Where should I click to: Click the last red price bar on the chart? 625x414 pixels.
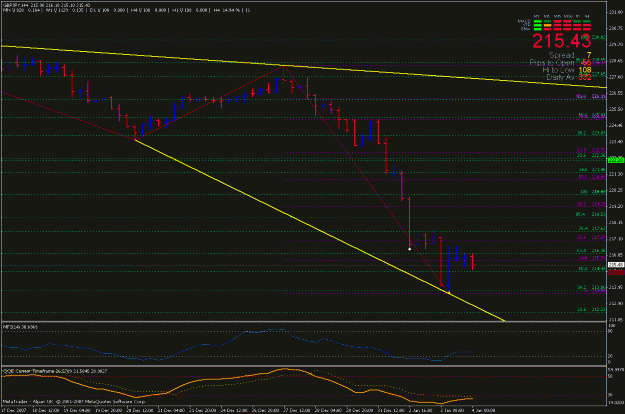tap(472, 261)
